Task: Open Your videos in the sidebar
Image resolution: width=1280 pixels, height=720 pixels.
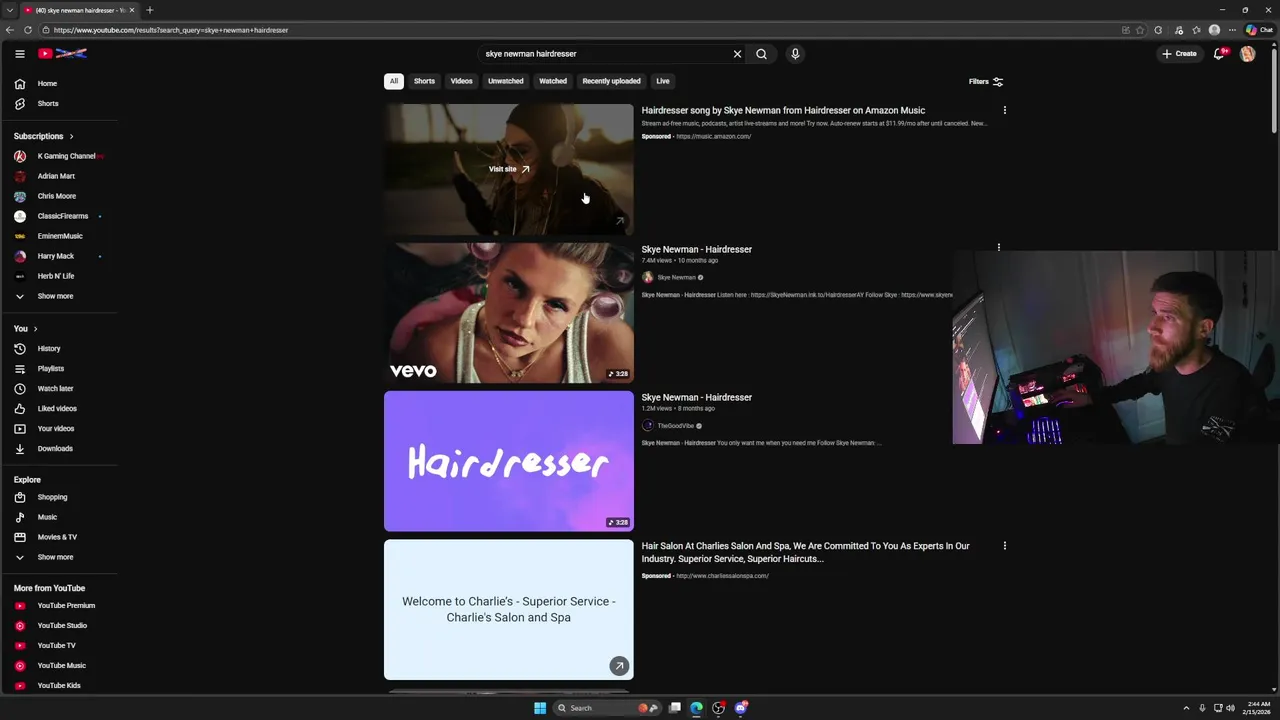Action: 60,429
